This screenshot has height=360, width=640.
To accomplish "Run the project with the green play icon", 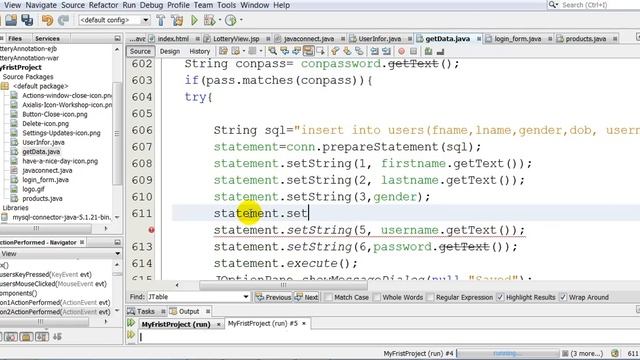I will point(194,20).
